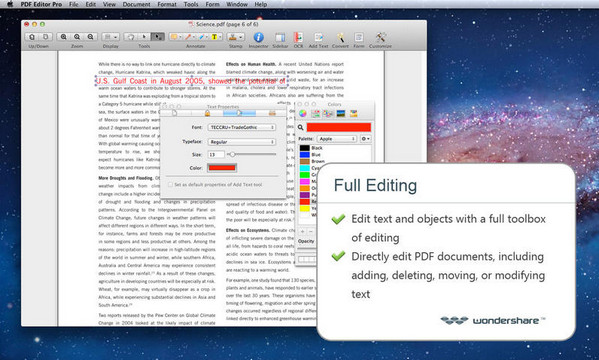Click the page icon in Text Properties
Viewport: 599px width, 360px height.
click(x=175, y=113)
